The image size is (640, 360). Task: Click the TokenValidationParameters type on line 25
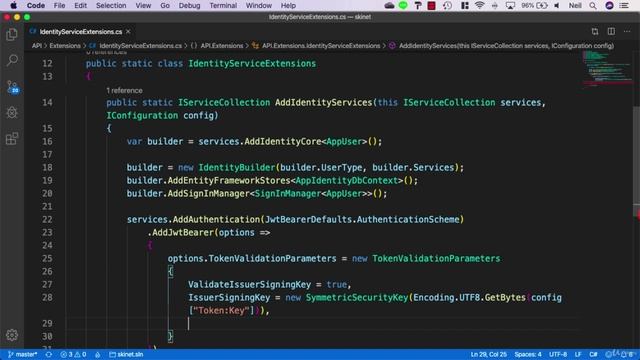coord(436,259)
